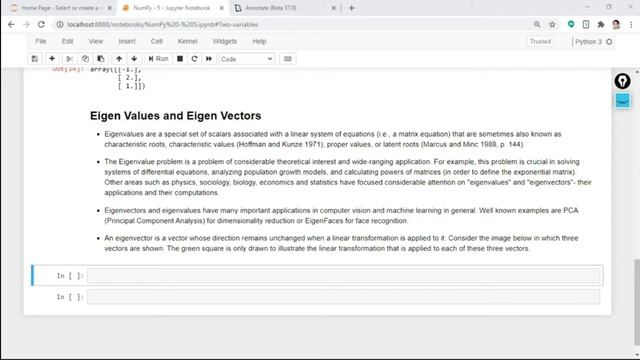Paste cells below with the toolbar icon
The image size is (640, 360).
100,59
